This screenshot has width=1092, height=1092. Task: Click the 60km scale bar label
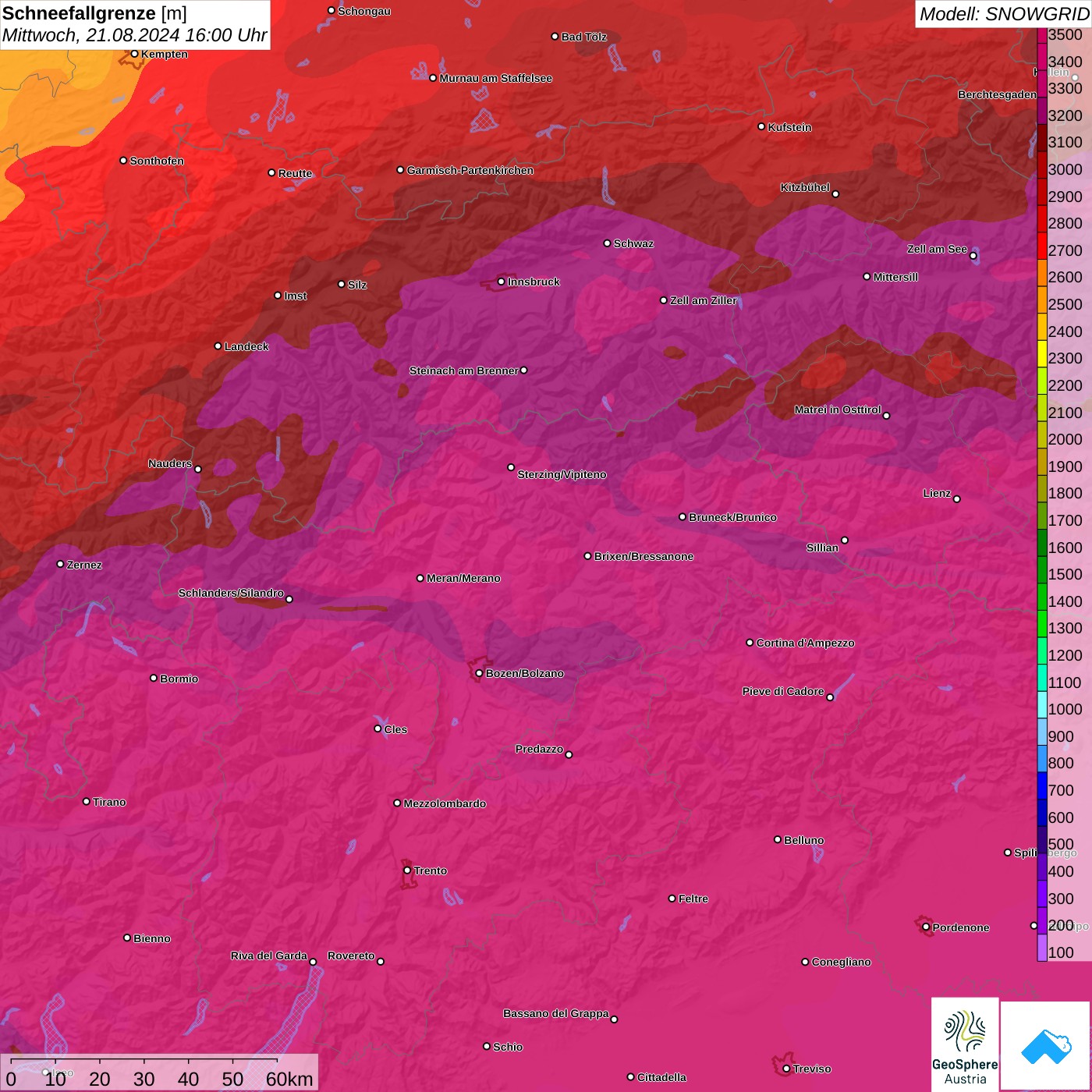click(x=289, y=1079)
